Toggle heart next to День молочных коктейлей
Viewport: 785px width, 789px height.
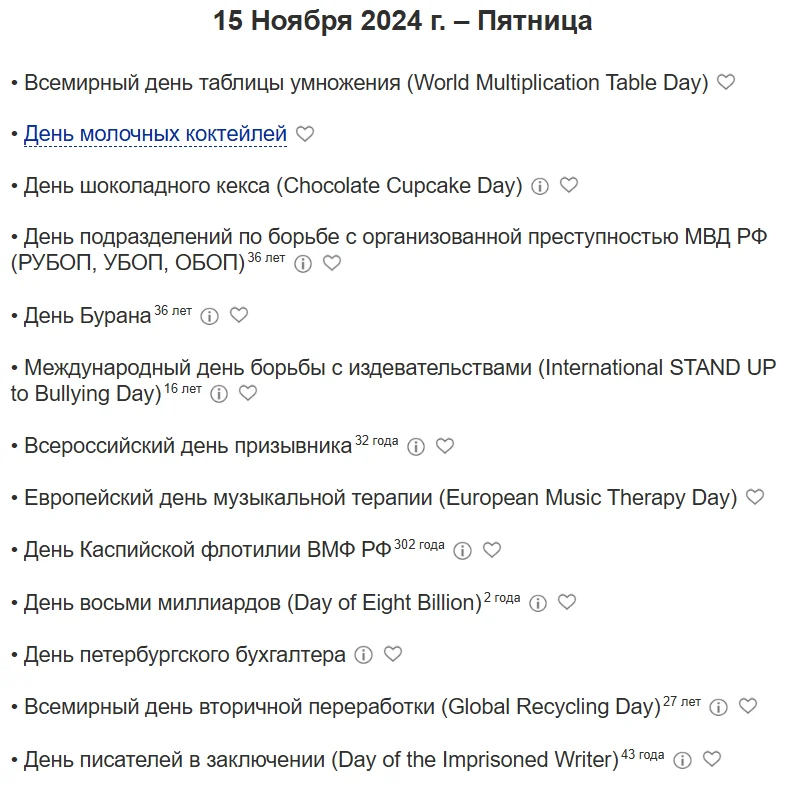pos(305,134)
